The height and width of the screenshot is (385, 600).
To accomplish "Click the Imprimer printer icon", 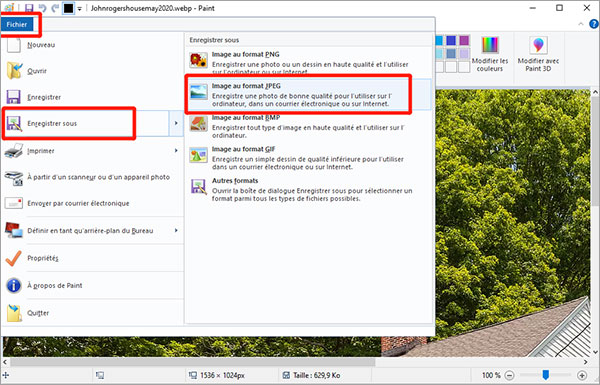I will (14, 151).
